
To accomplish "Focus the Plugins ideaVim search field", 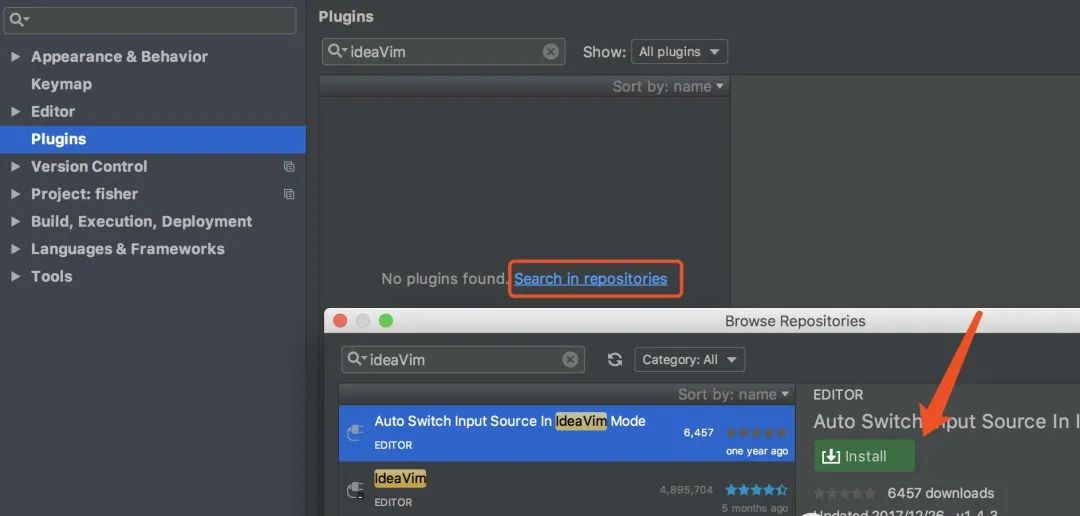I will click(444, 52).
